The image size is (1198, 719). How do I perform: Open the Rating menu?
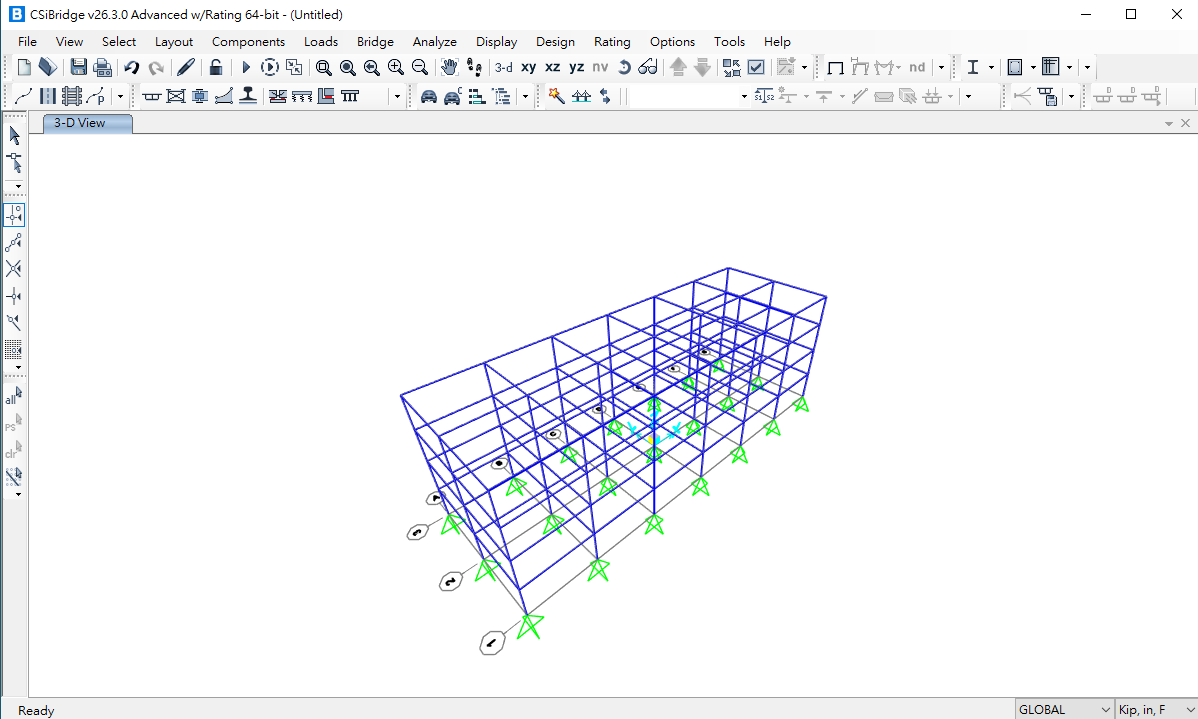click(612, 41)
